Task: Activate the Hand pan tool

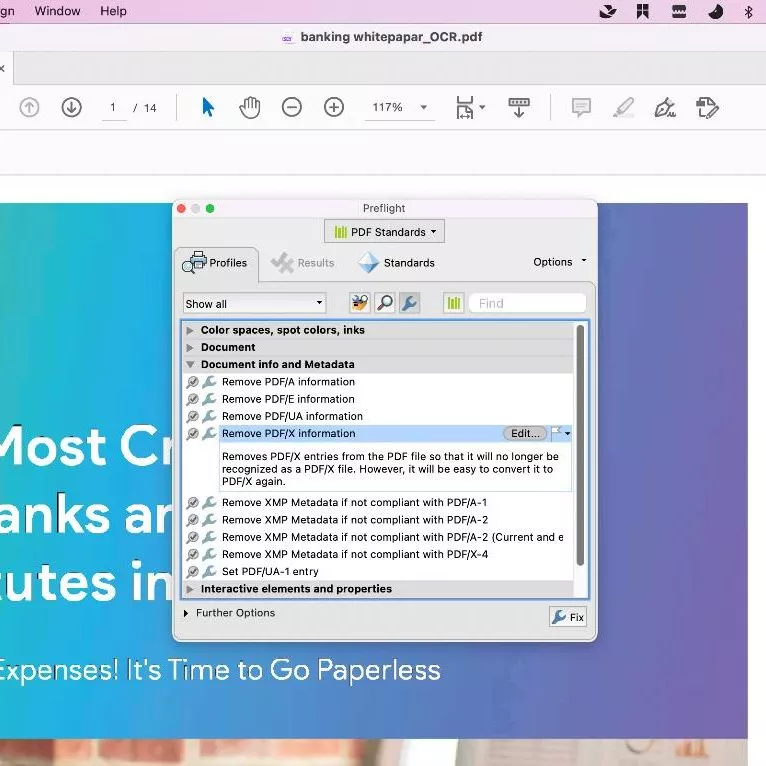Action: click(249, 107)
